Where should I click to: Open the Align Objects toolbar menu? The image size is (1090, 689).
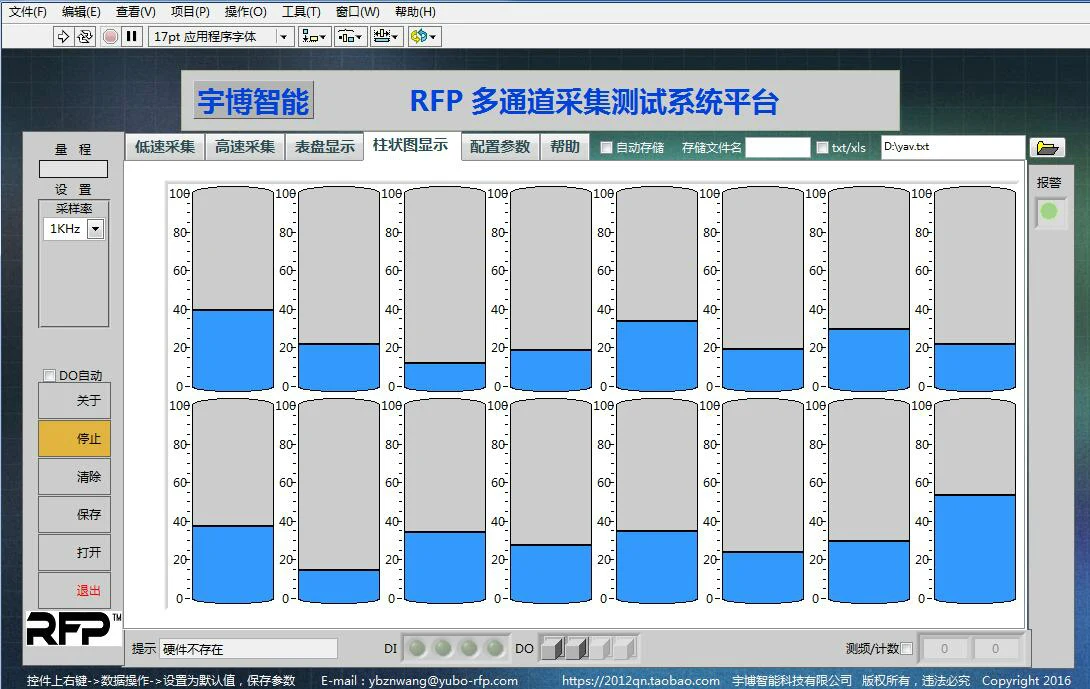tap(314, 36)
